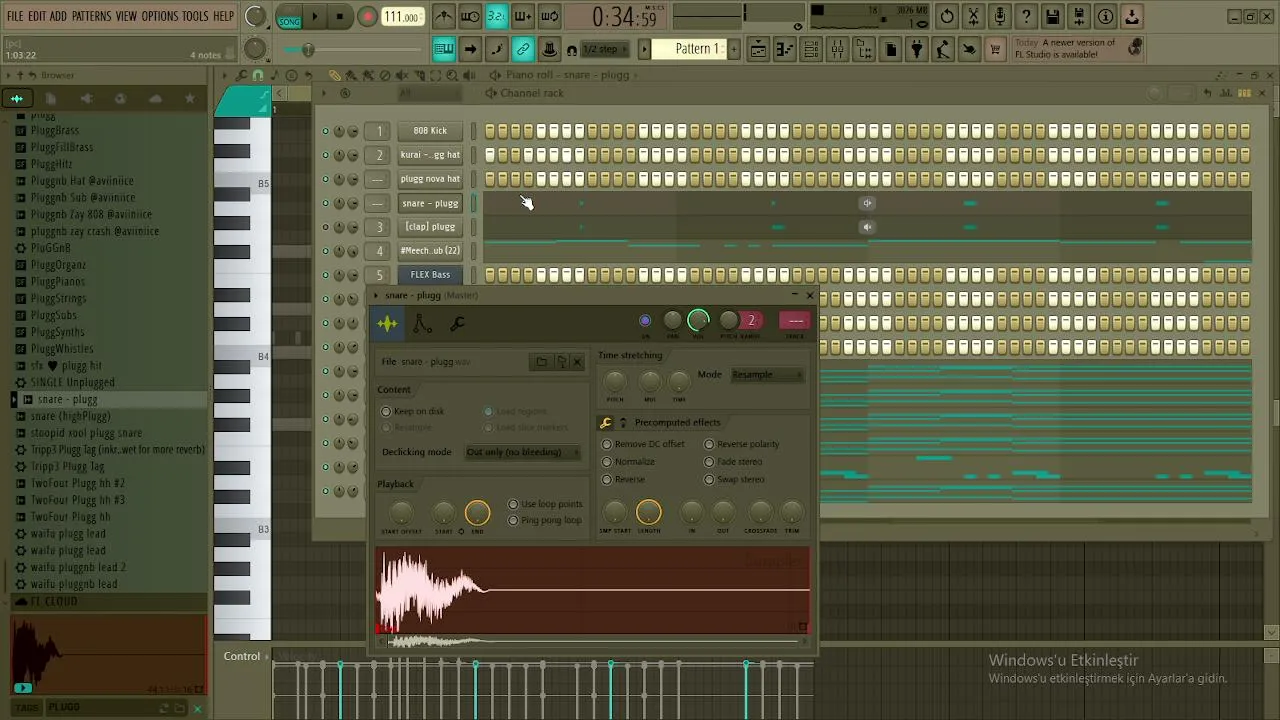This screenshot has height=720, width=1280.
Task: Open the FILE menu
Action: 15,16
